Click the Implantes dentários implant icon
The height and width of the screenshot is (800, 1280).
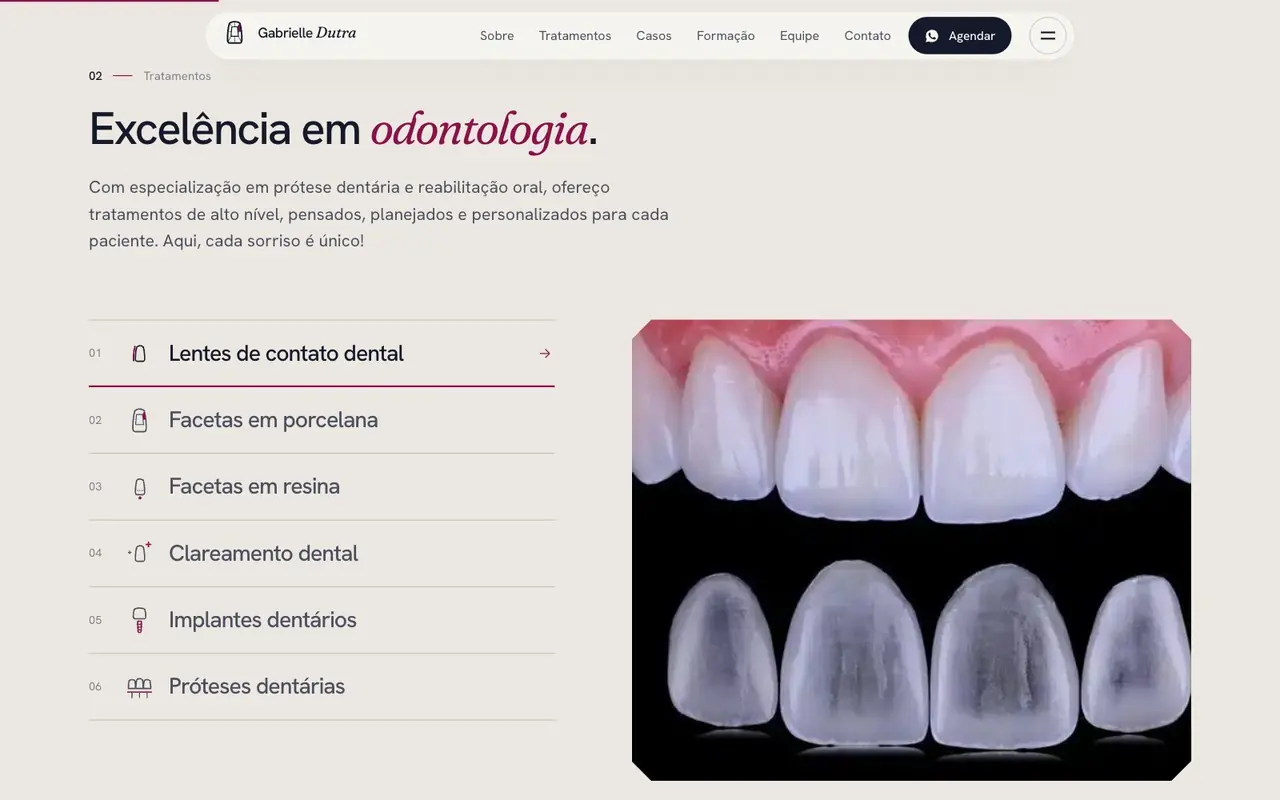[x=139, y=620]
